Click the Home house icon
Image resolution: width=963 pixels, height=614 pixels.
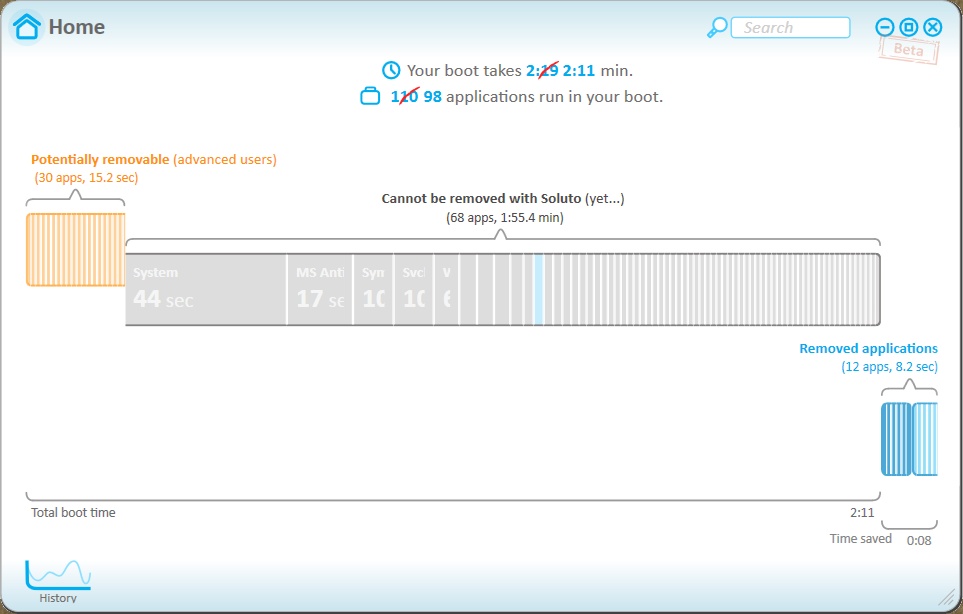(26, 26)
